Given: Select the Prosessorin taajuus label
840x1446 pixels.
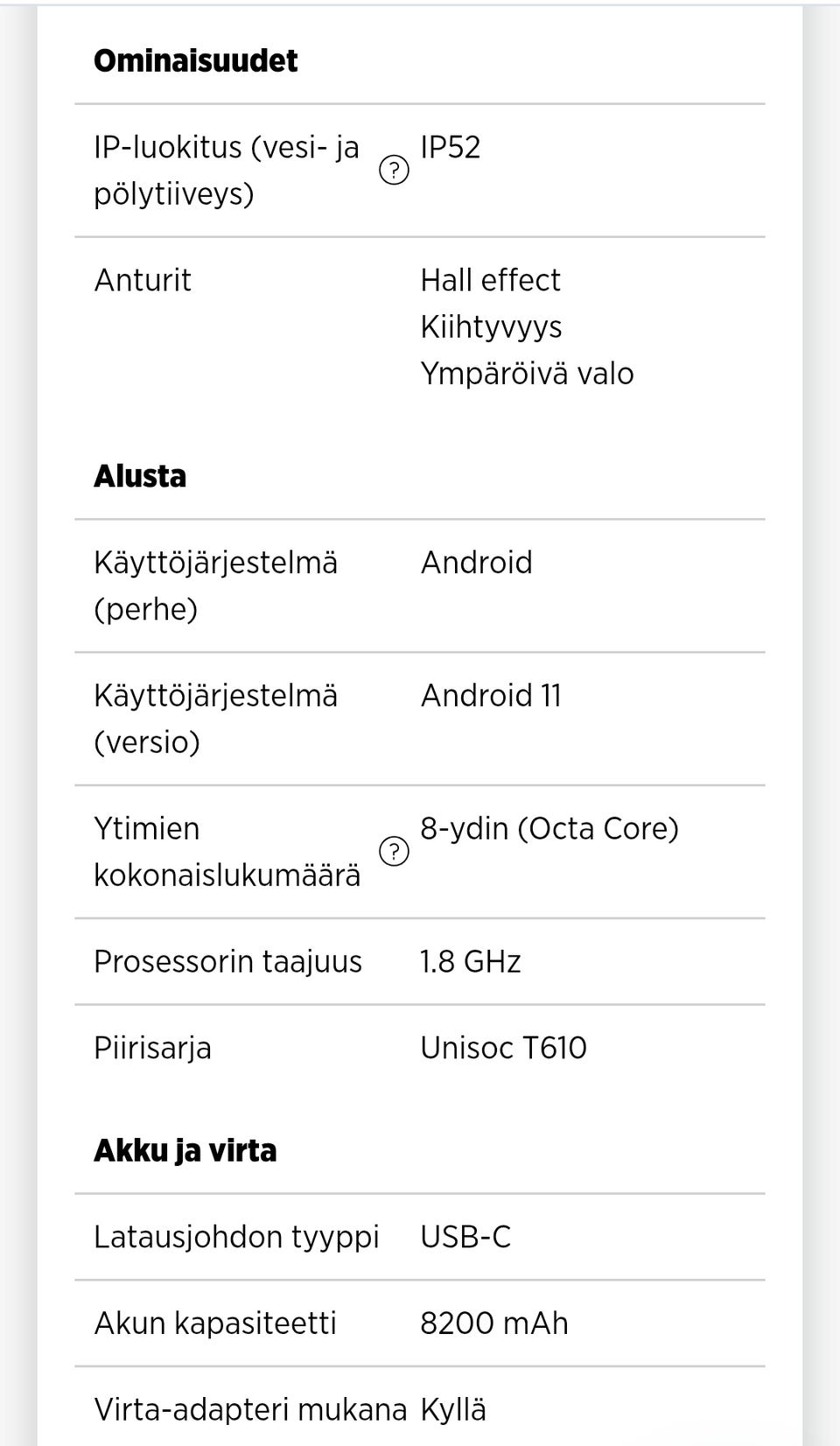Looking at the screenshot, I should (x=227, y=961).
